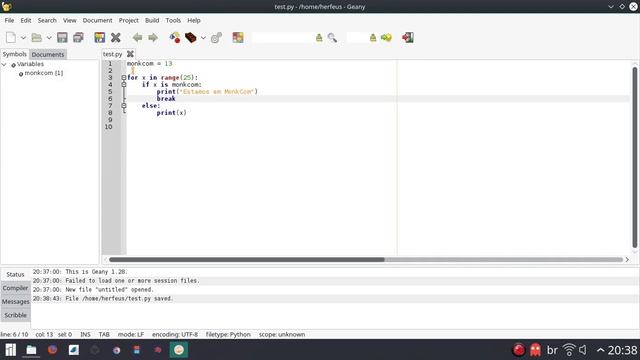This screenshot has height=360, width=640.
Task: Click into the goto-line number field
Action: pos(357,38)
